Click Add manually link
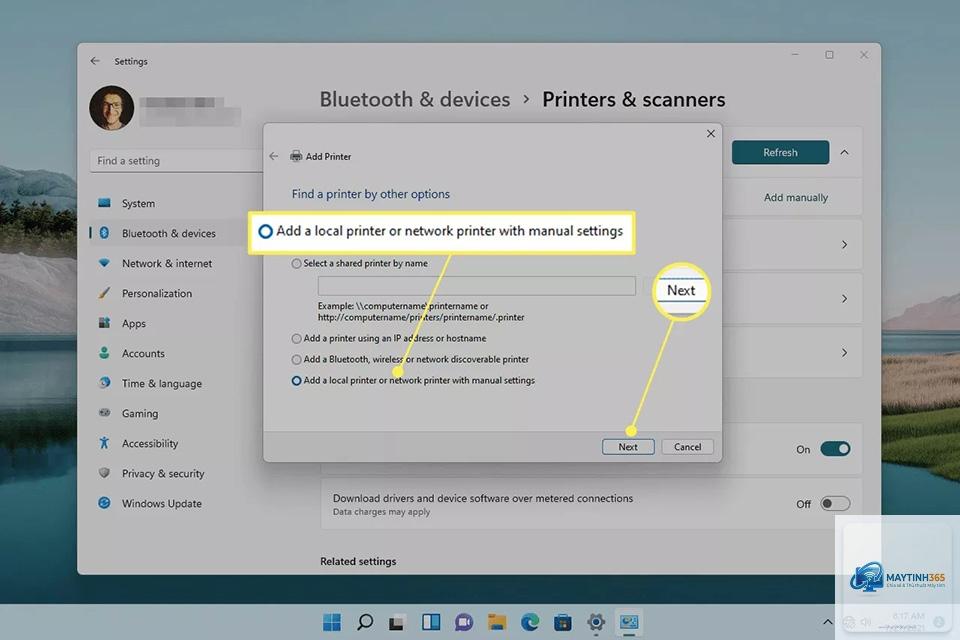This screenshot has height=640, width=960. click(x=796, y=197)
